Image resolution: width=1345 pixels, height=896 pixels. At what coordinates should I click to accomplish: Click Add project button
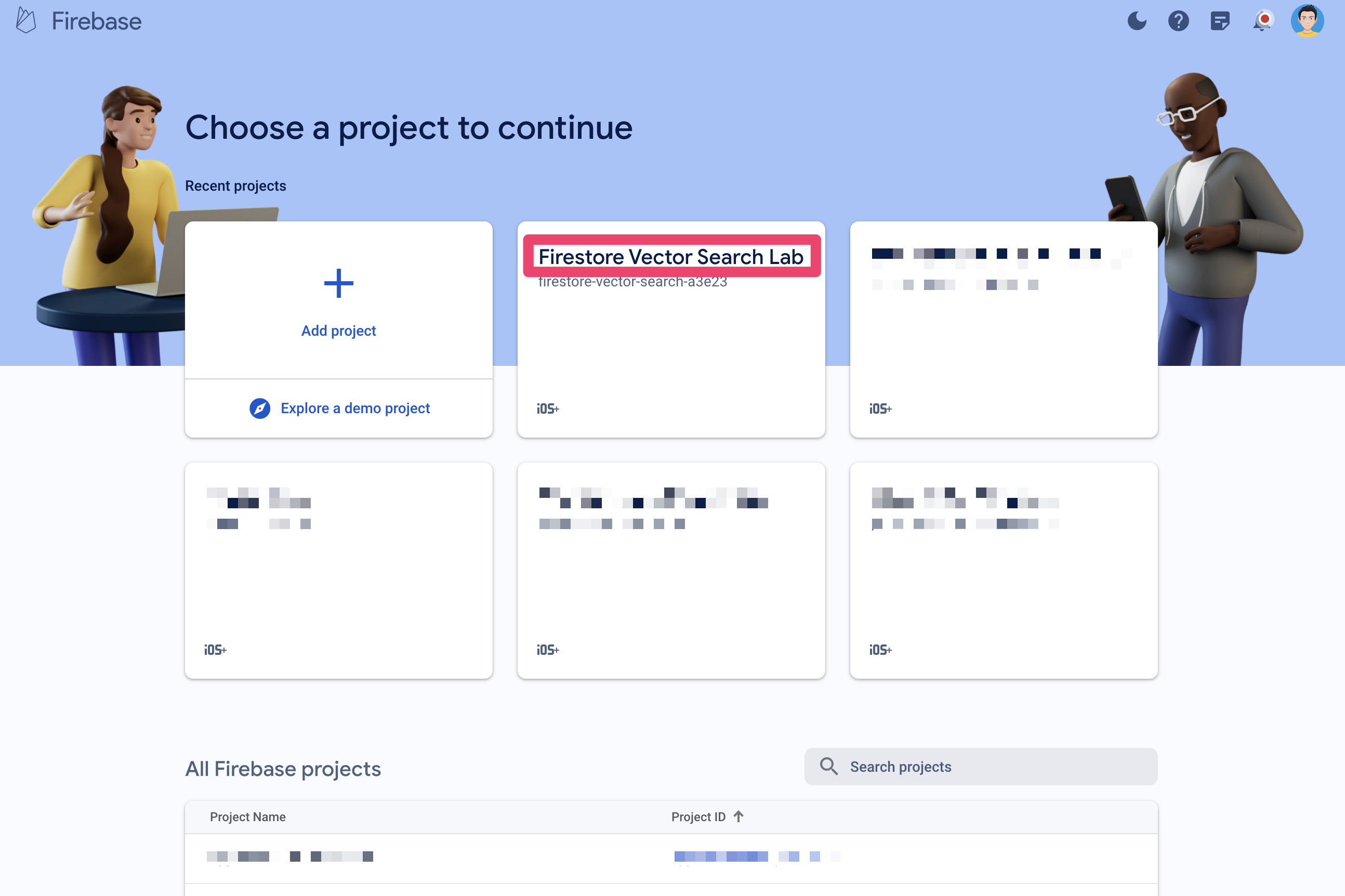[x=338, y=300]
